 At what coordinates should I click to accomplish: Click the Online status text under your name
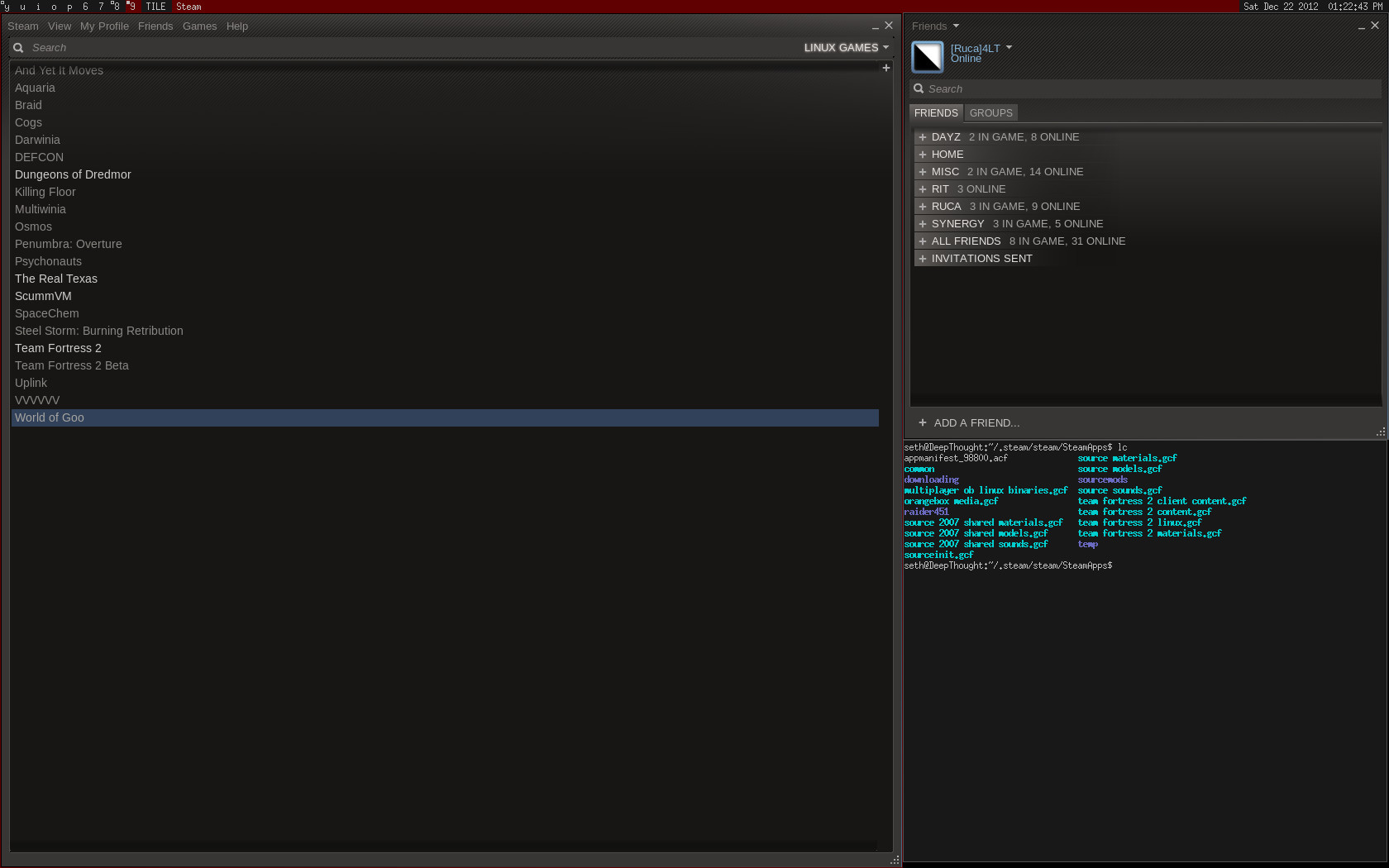click(x=965, y=58)
